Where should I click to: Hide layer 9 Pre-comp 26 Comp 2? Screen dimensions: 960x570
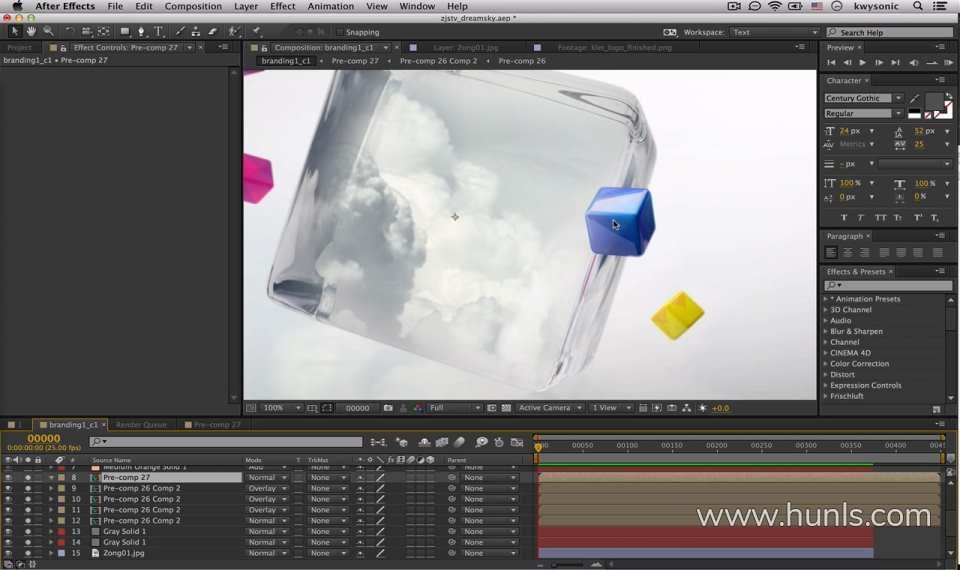pyautogui.click(x=8, y=489)
